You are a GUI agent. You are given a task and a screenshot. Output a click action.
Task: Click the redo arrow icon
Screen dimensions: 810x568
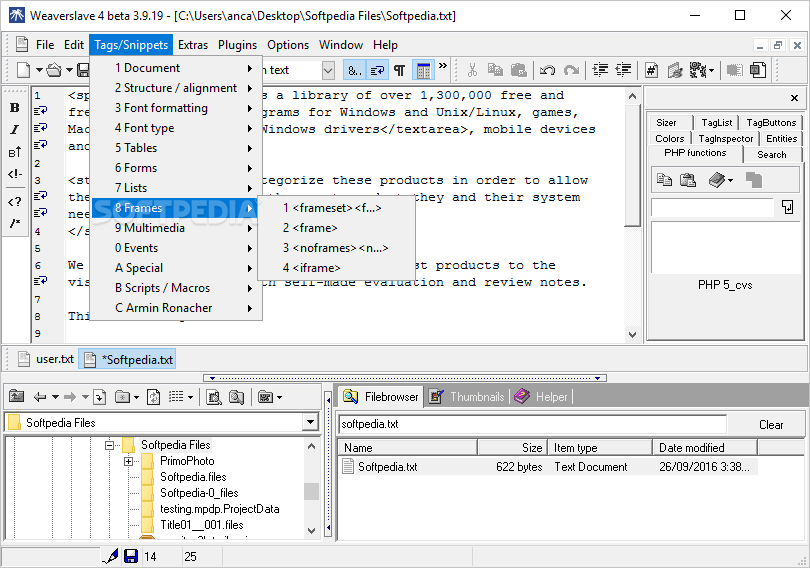[x=571, y=70]
